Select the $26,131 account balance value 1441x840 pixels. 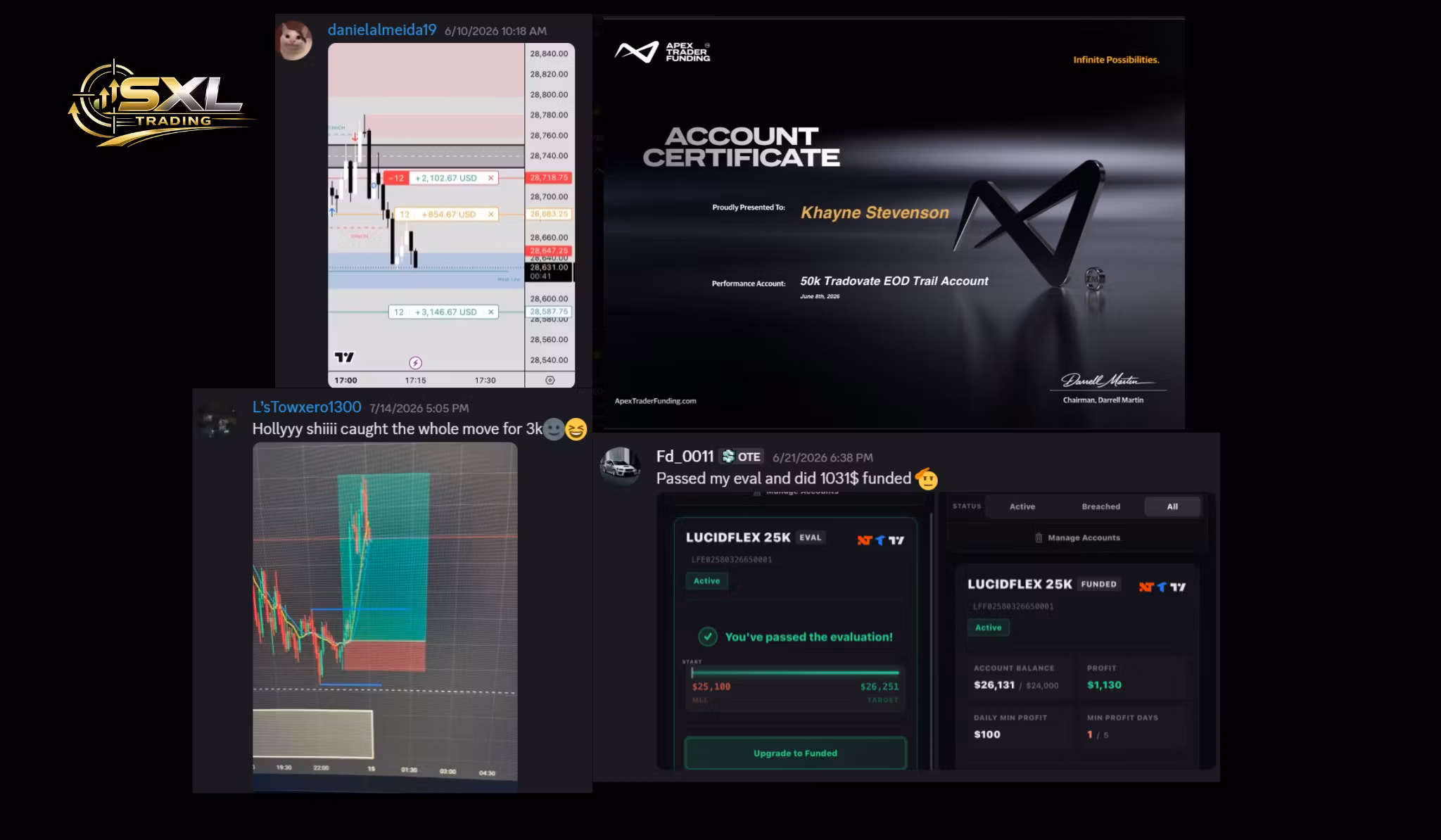[x=994, y=685]
